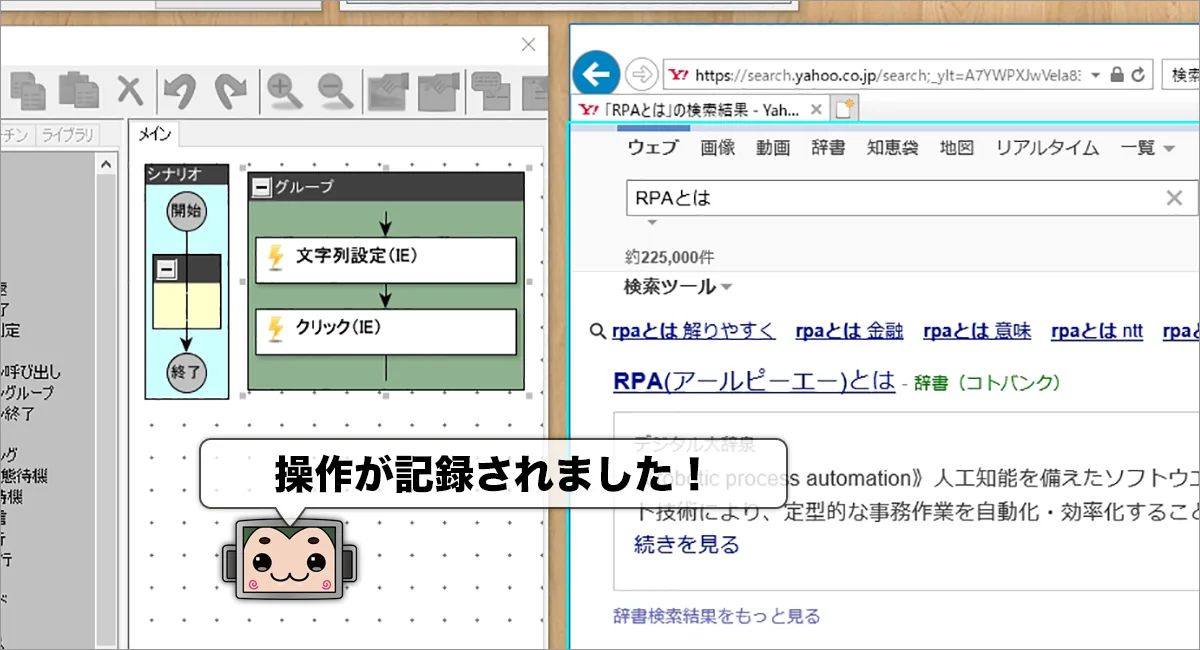Click the lightning icon on クリック(IE) node

[x=276, y=329]
